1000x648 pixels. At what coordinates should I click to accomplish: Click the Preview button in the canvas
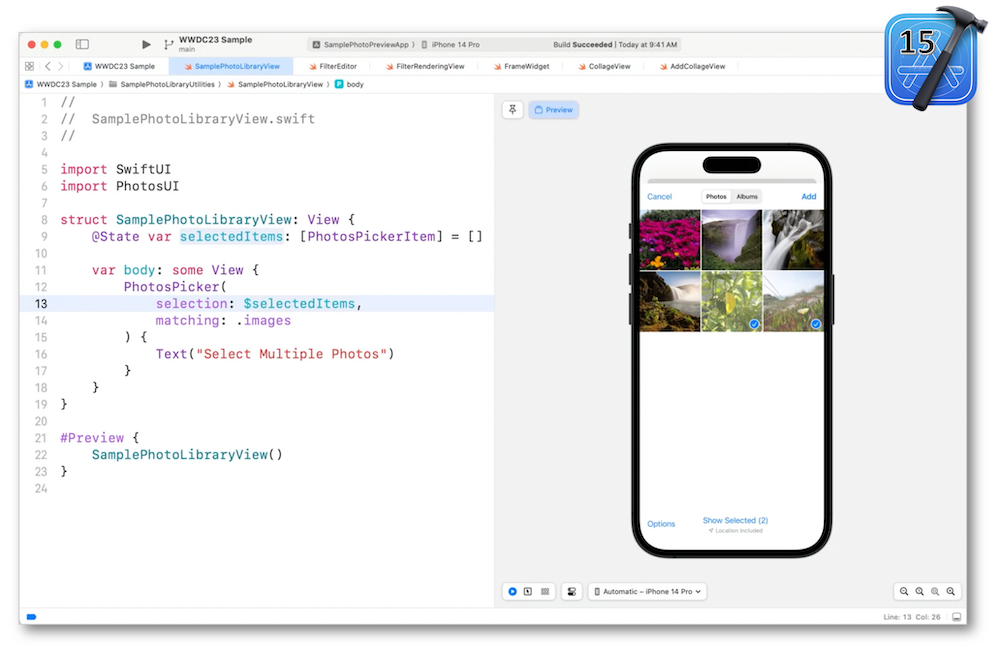point(554,110)
